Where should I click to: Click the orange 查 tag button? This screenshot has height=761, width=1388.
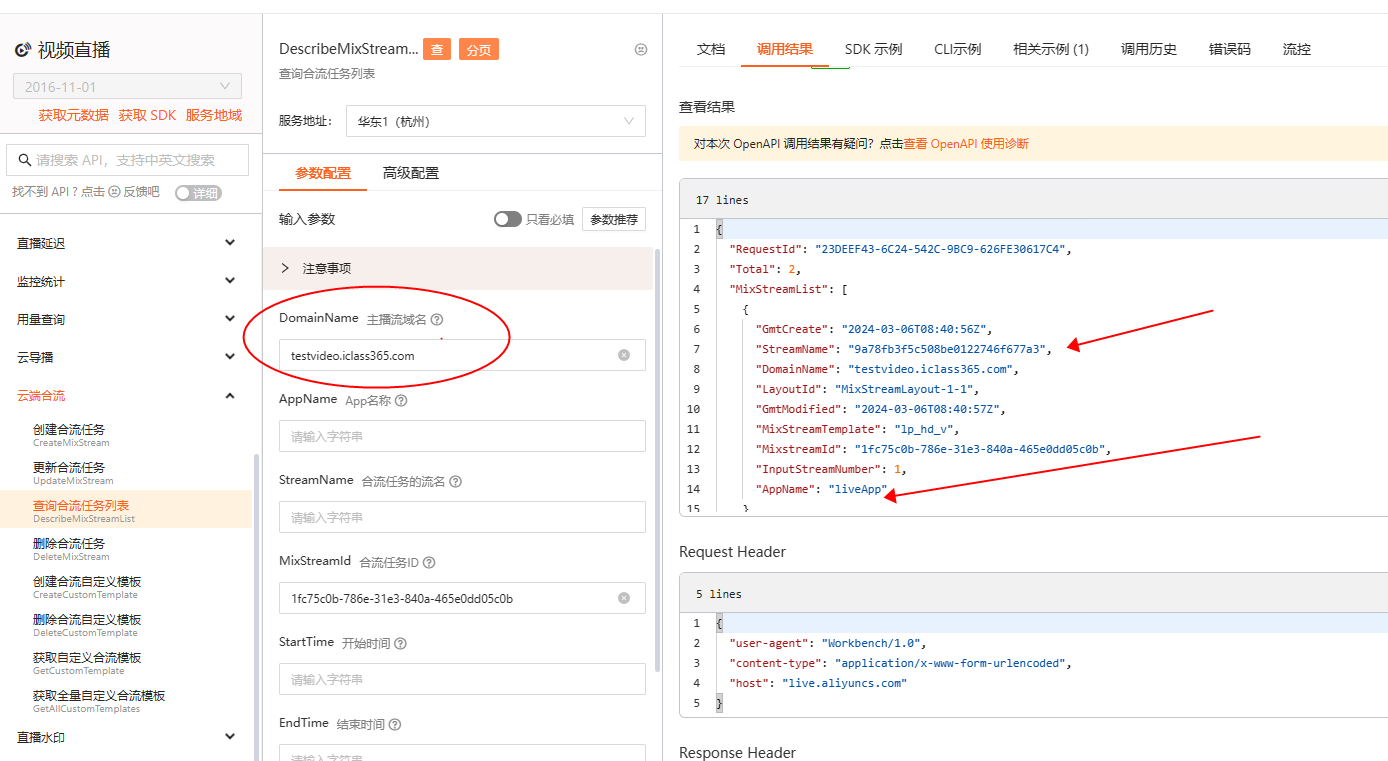[x=437, y=49]
